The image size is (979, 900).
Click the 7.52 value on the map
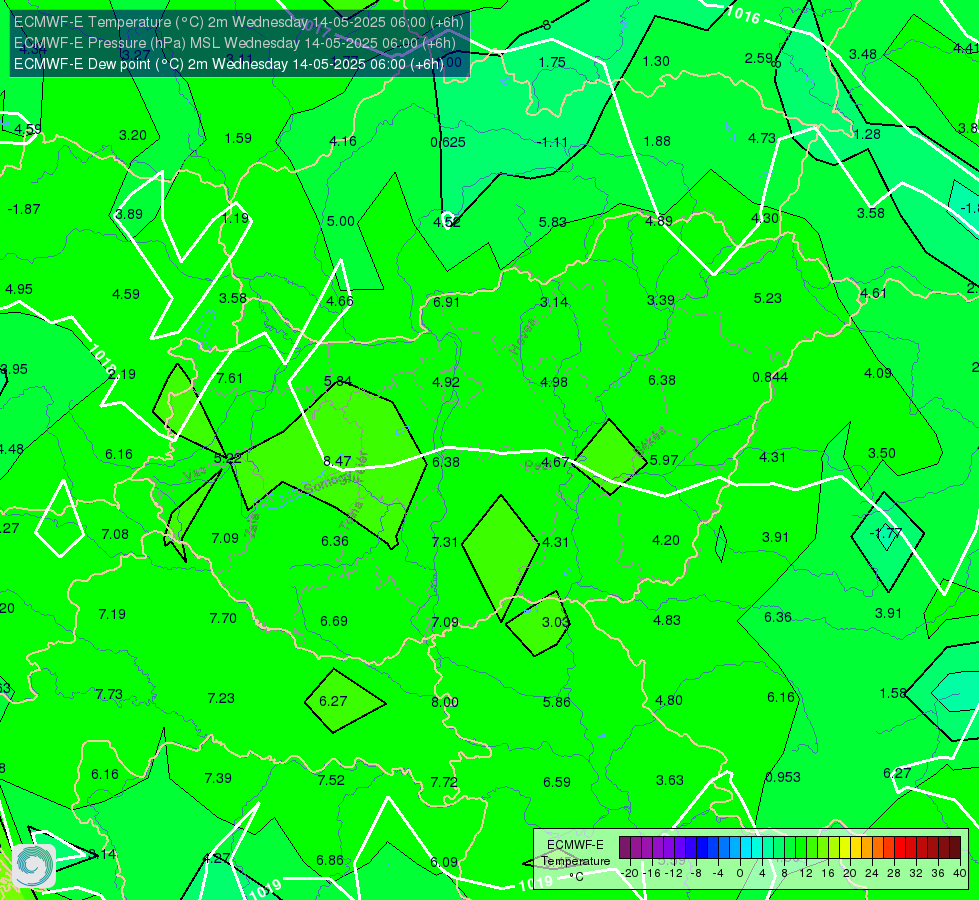331,780
